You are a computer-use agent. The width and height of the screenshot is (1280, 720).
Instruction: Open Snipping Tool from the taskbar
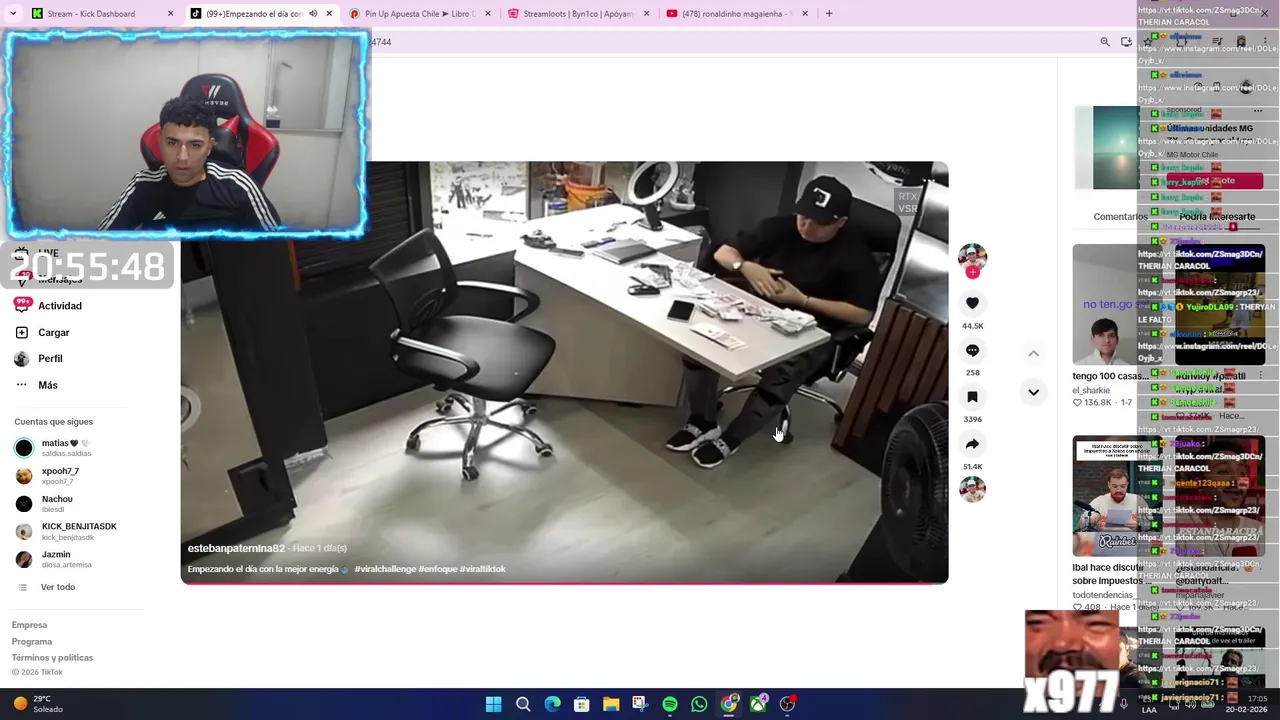click(x=640, y=704)
